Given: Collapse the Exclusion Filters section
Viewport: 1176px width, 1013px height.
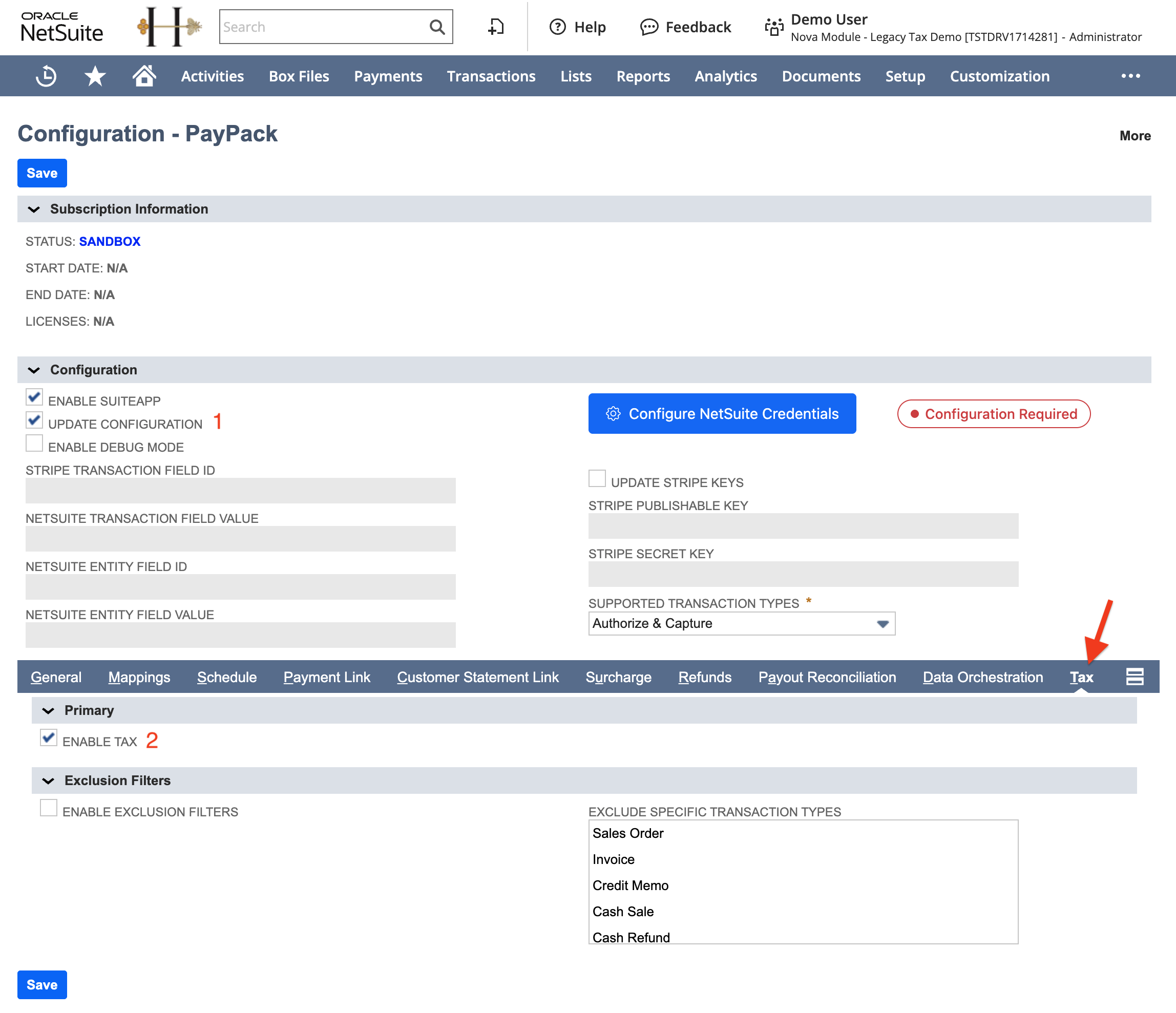Looking at the screenshot, I should [x=48, y=781].
